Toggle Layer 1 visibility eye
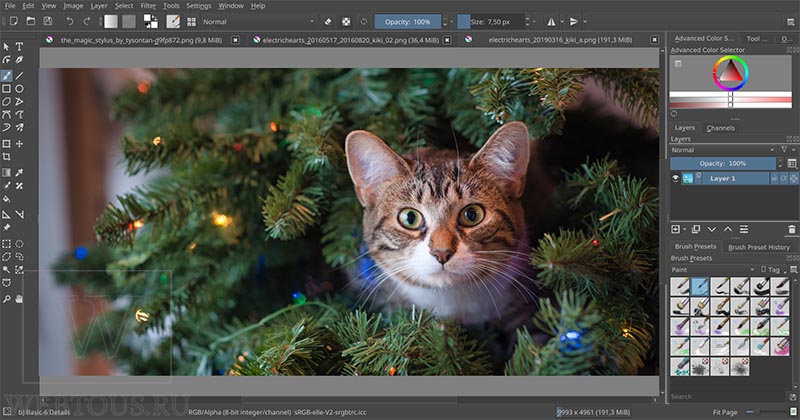Screen dimensions: 800x420 676,178
